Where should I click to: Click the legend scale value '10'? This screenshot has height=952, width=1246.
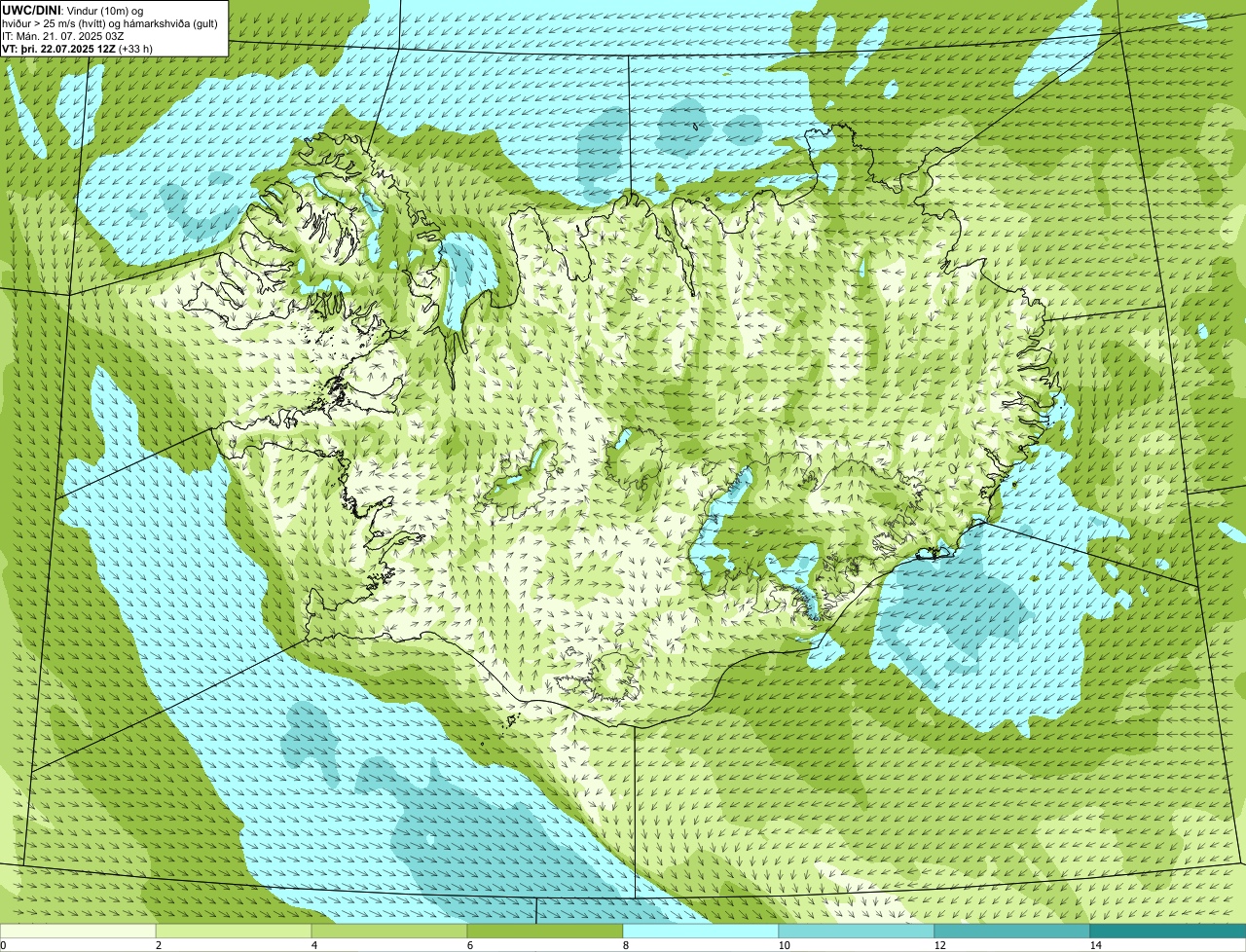click(x=784, y=945)
